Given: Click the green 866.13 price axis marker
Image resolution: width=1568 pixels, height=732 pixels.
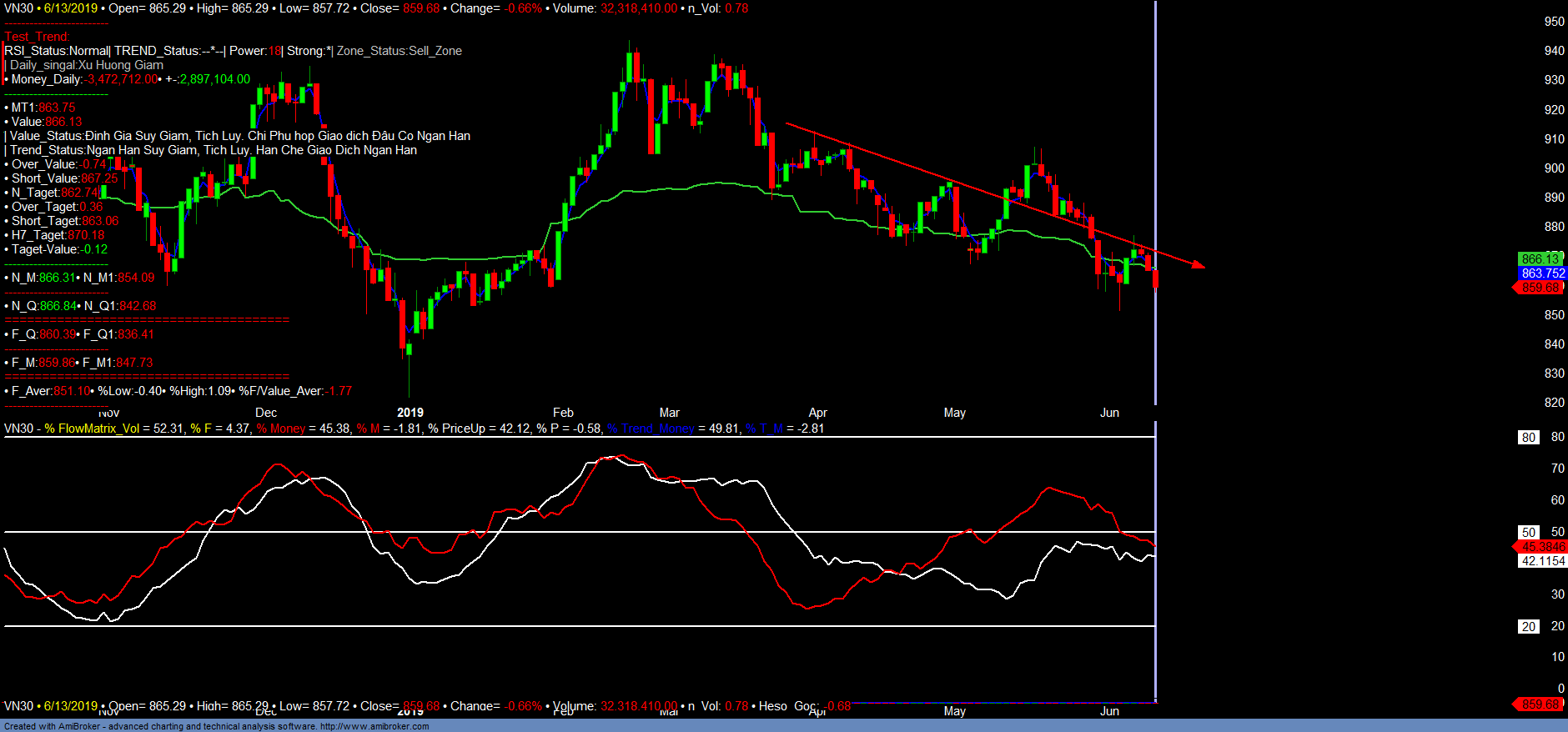Looking at the screenshot, I should pos(1540,259).
